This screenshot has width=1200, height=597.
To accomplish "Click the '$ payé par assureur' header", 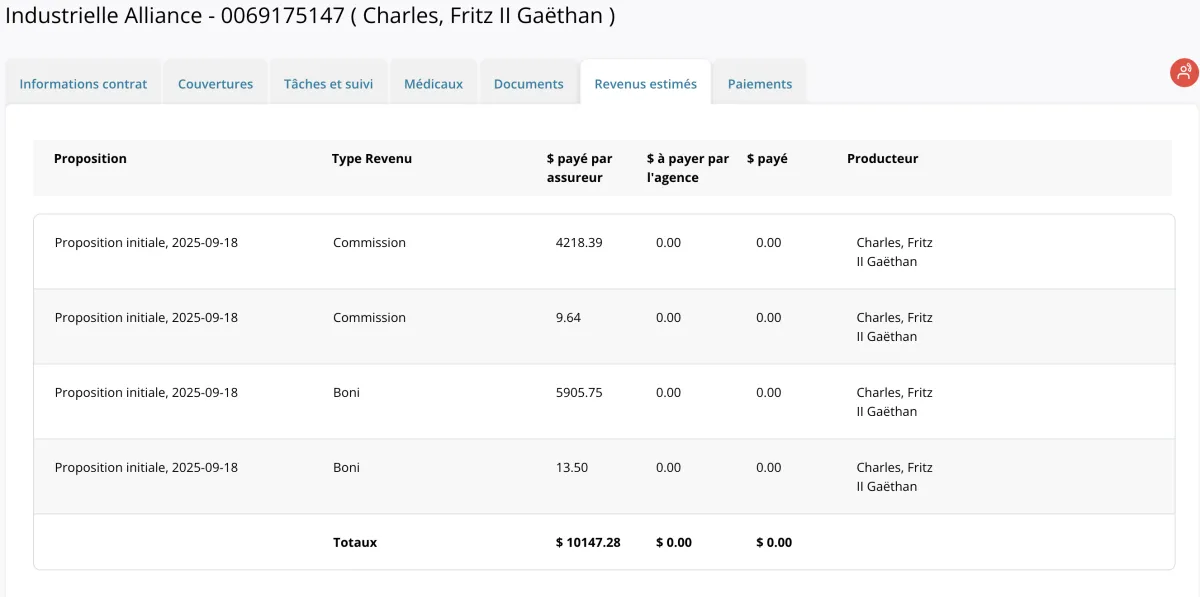I will (x=580, y=168).
